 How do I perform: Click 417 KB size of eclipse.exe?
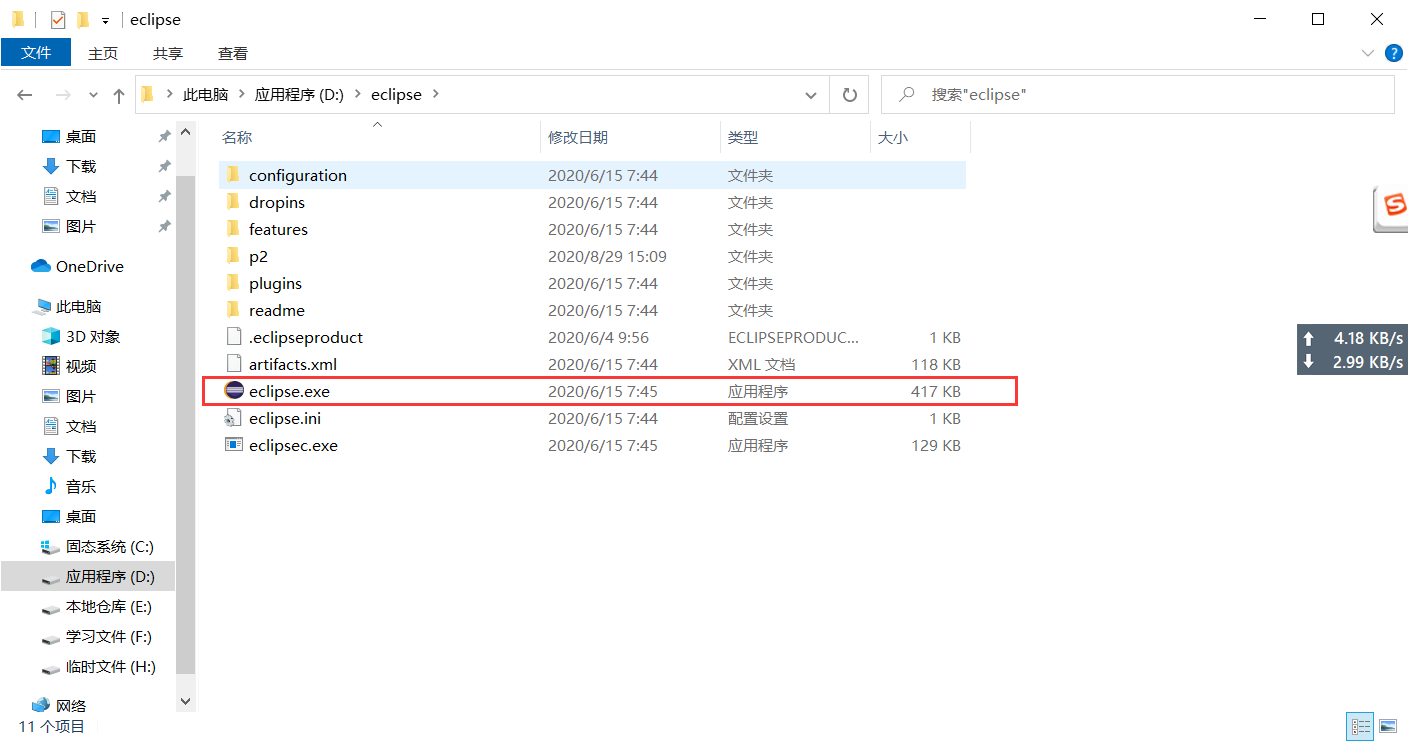(x=936, y=391)
